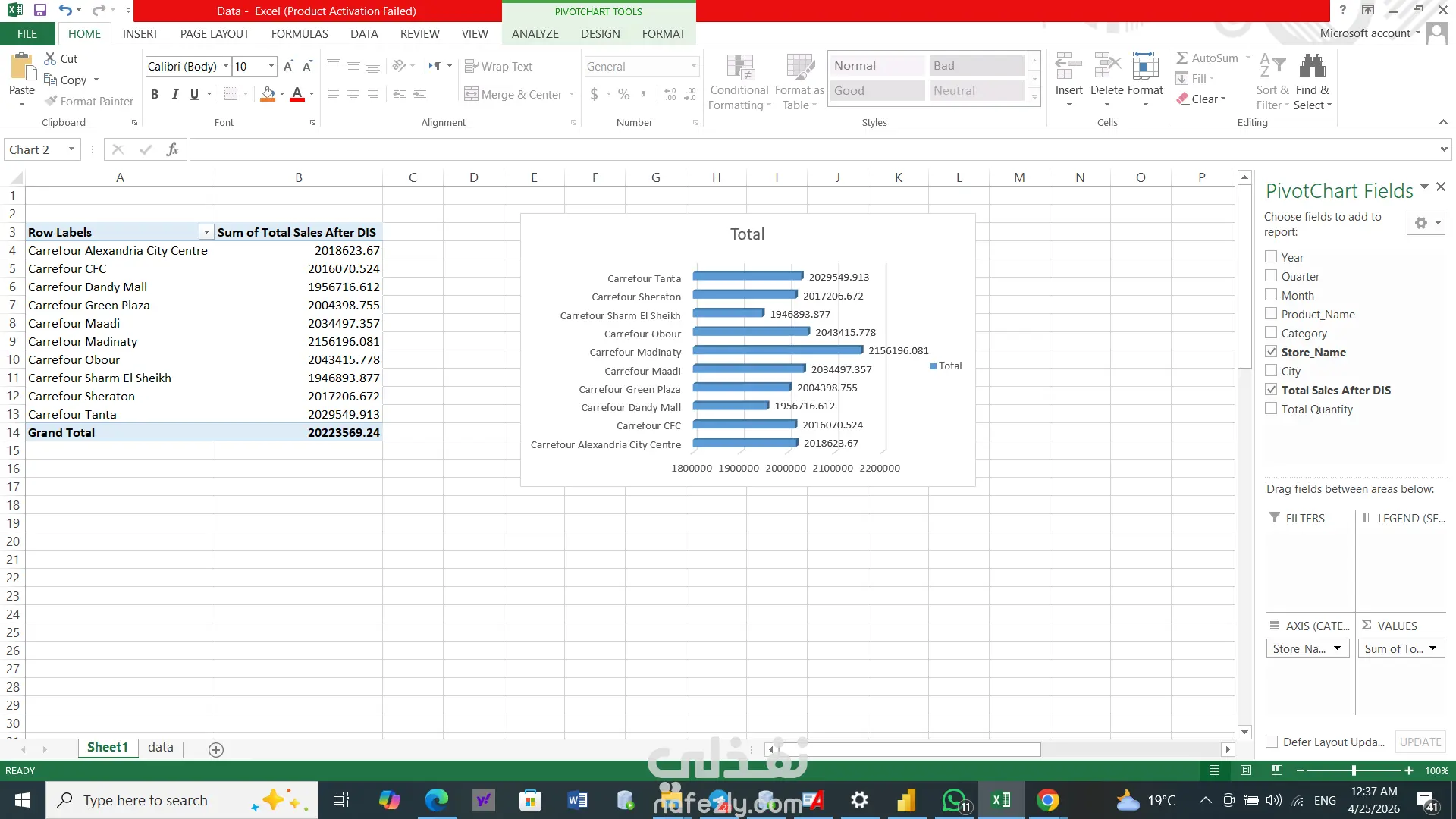Apply Accounting dollar number format
Image resolution: width=1456 pixels, height=819 pixels.
coord(595,94)
